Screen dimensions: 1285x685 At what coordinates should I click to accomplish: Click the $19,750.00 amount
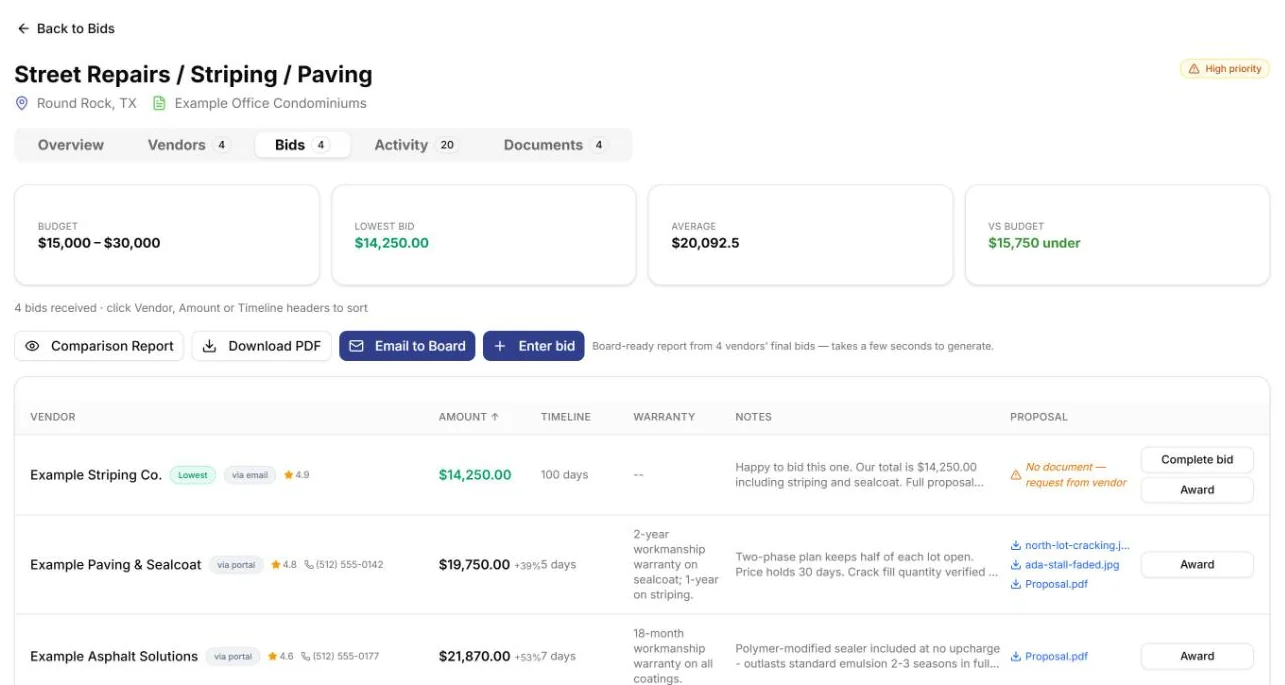click(474, 565)
